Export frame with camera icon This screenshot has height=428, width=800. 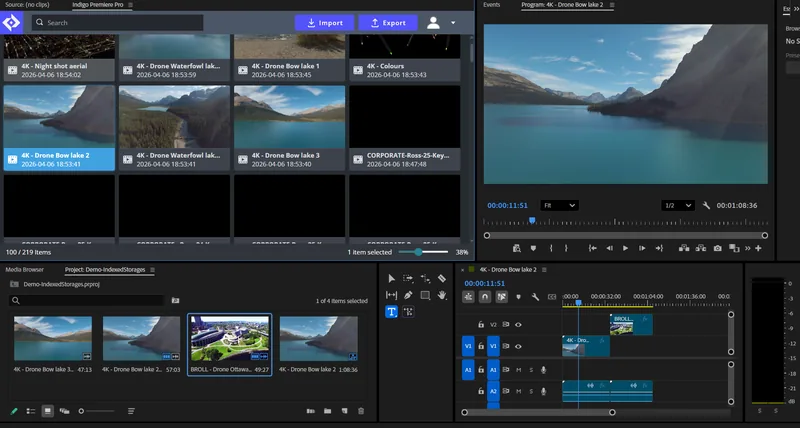pos(718,248)
